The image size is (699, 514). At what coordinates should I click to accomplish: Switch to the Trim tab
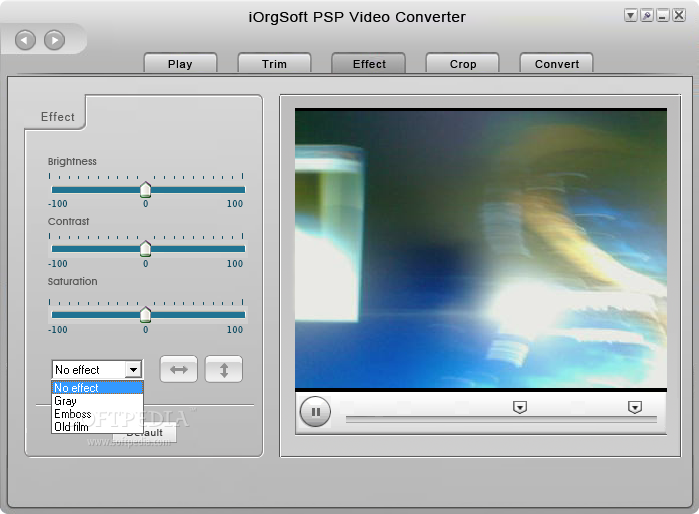pos(274,63)
